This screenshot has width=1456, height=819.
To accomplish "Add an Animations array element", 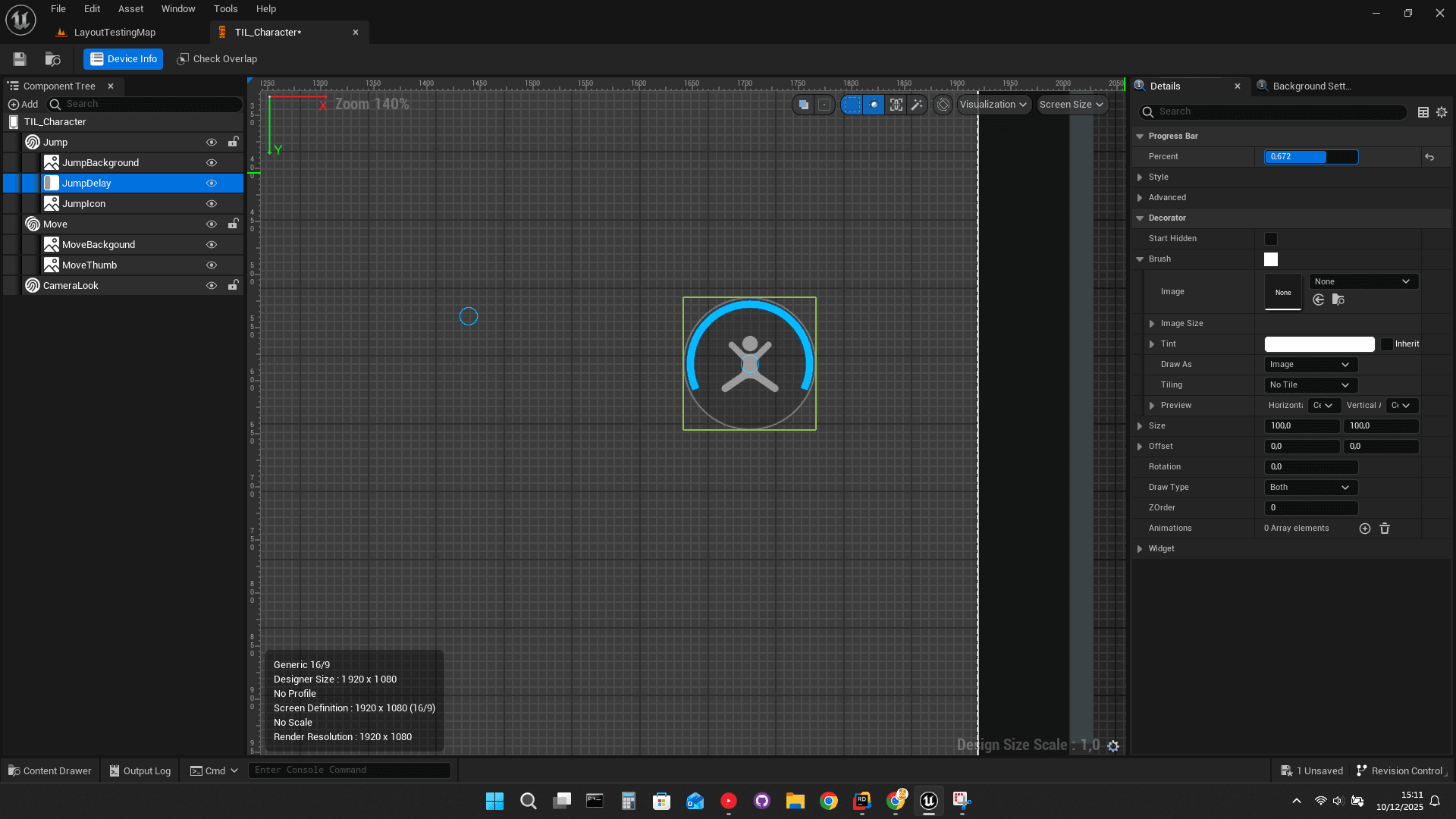I will point(1365,529).
